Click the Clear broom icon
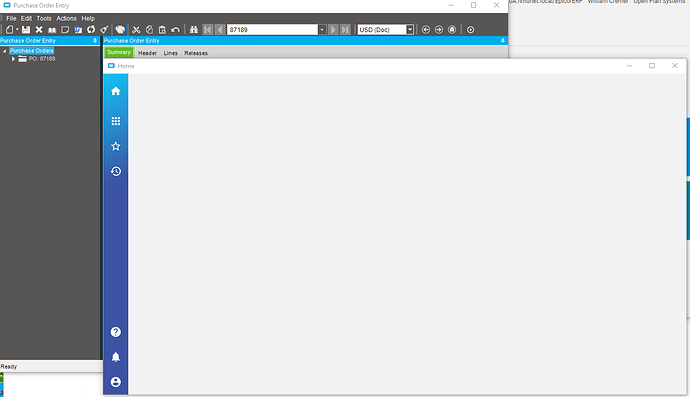Screen dimensions: 690x397 (104, 29)
